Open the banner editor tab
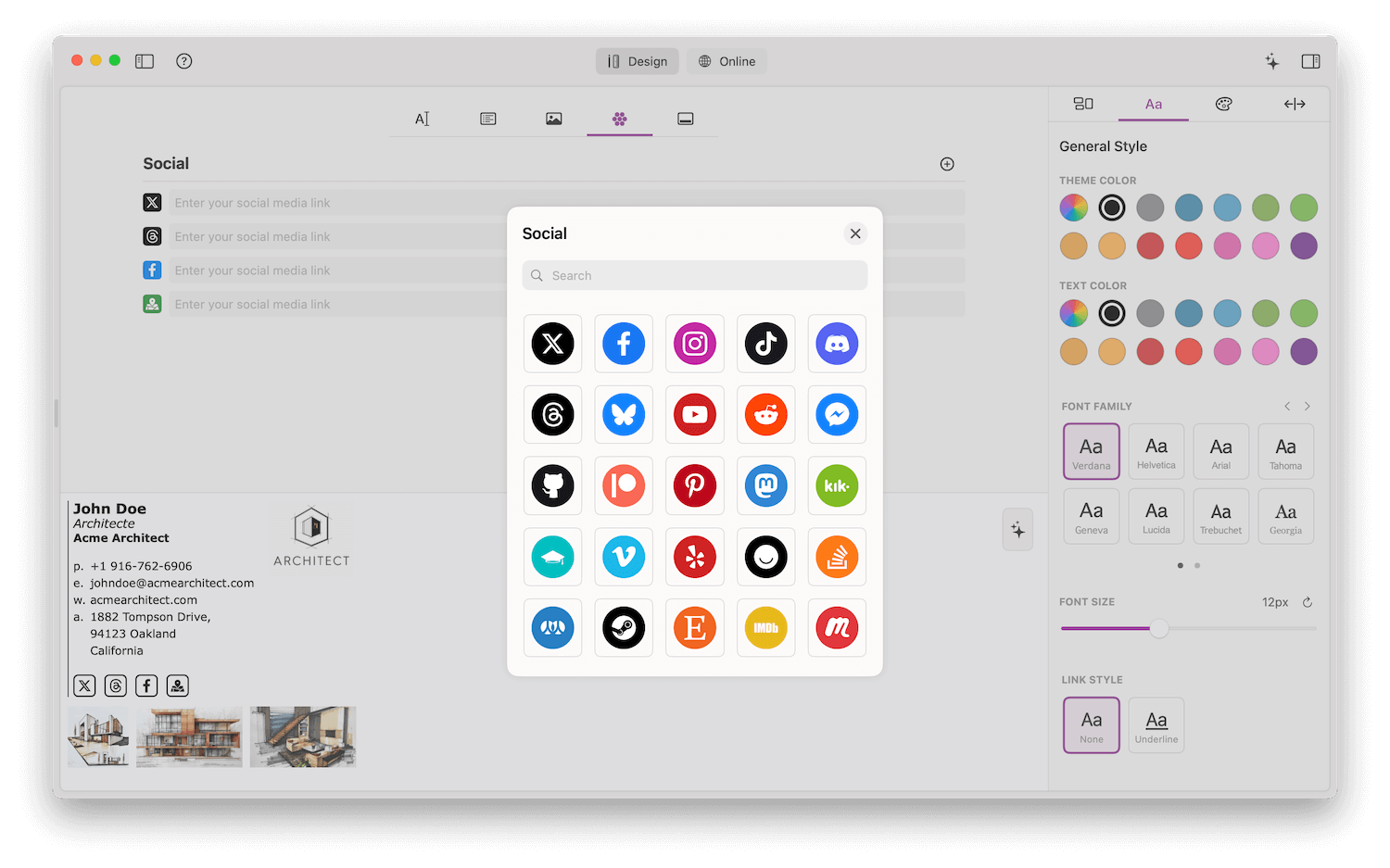This screenshot has width=1390, height=868. coord(686,119)
